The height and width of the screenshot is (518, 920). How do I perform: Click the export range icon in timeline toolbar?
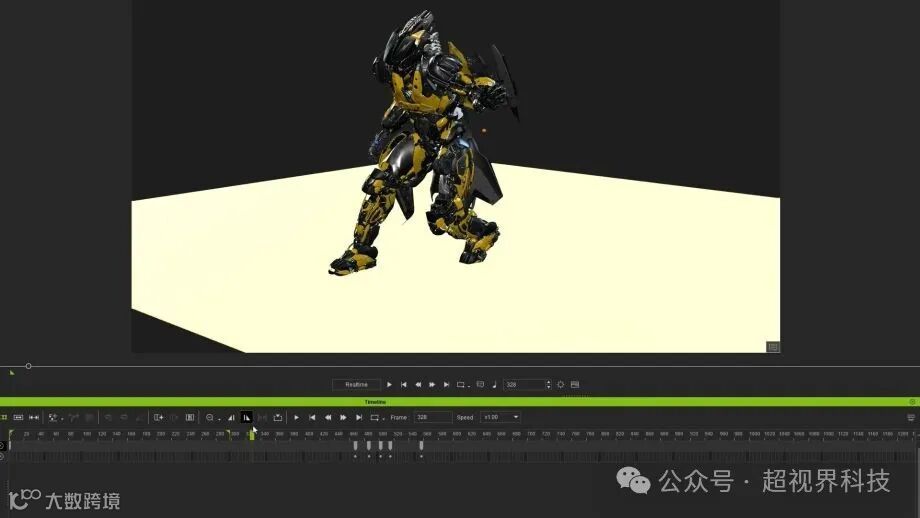point(278,417)
